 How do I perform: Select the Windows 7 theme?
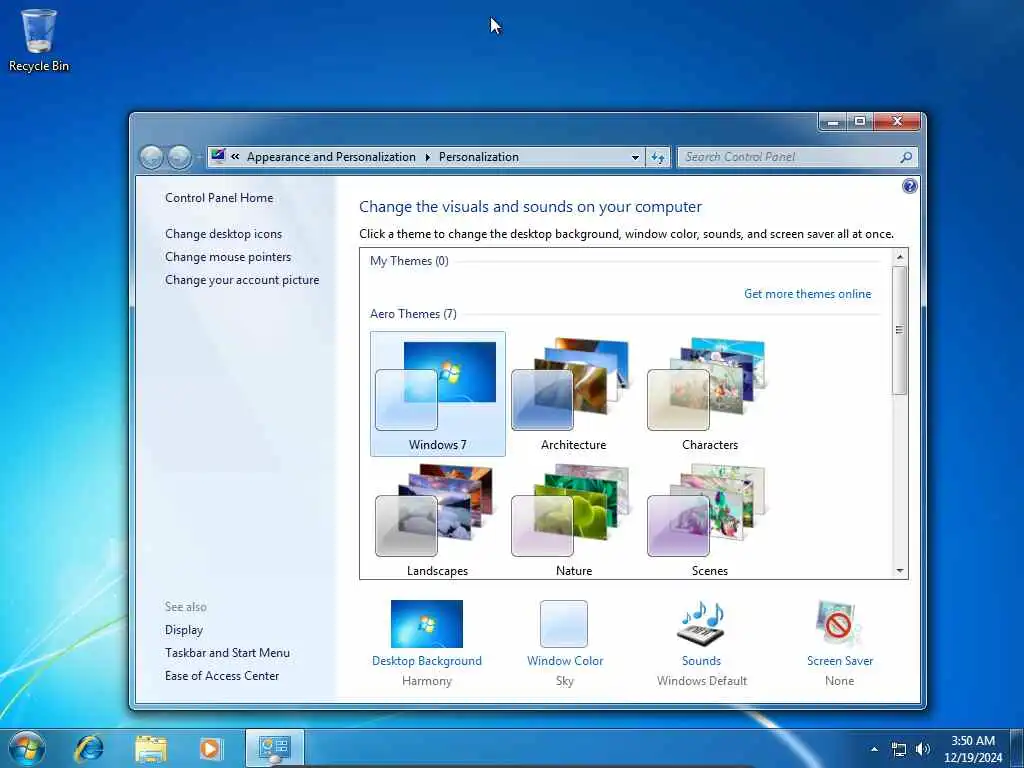(x=438, y=393)
